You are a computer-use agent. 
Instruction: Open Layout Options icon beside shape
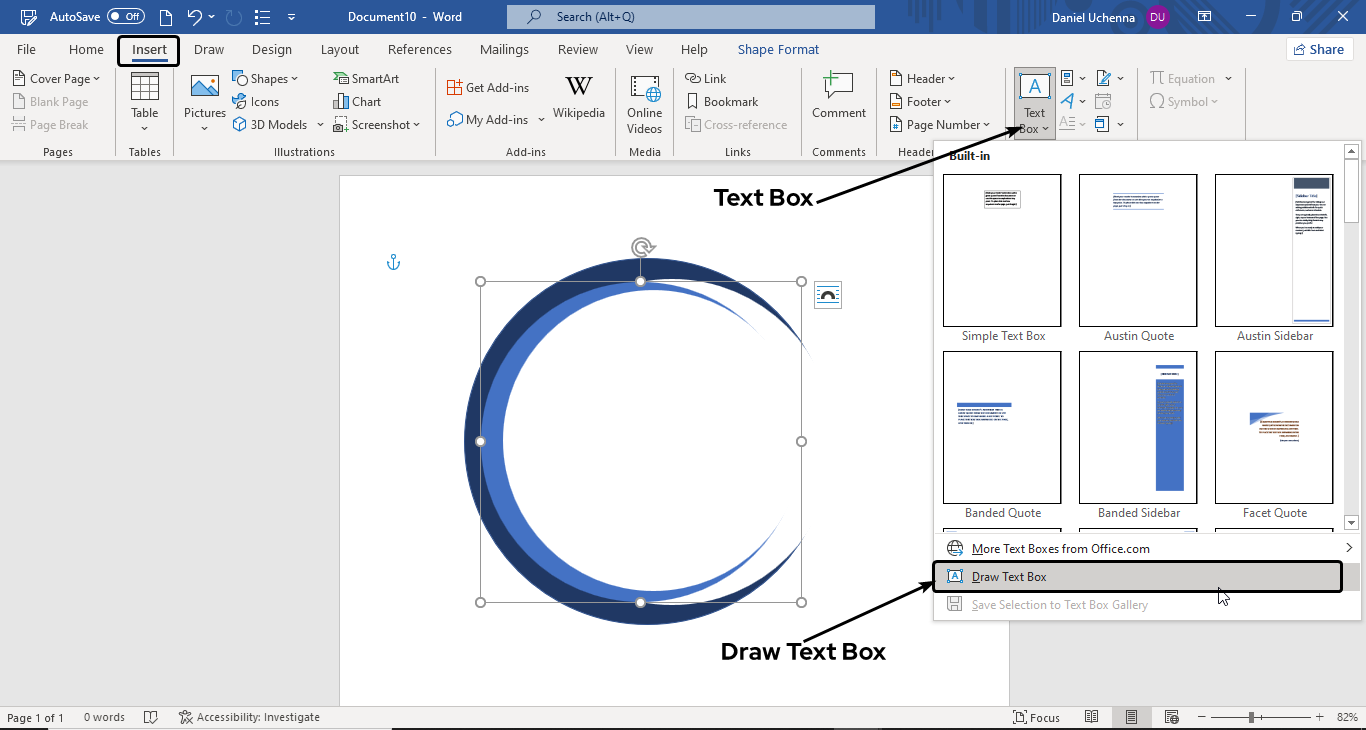click(x=828, y=295)
